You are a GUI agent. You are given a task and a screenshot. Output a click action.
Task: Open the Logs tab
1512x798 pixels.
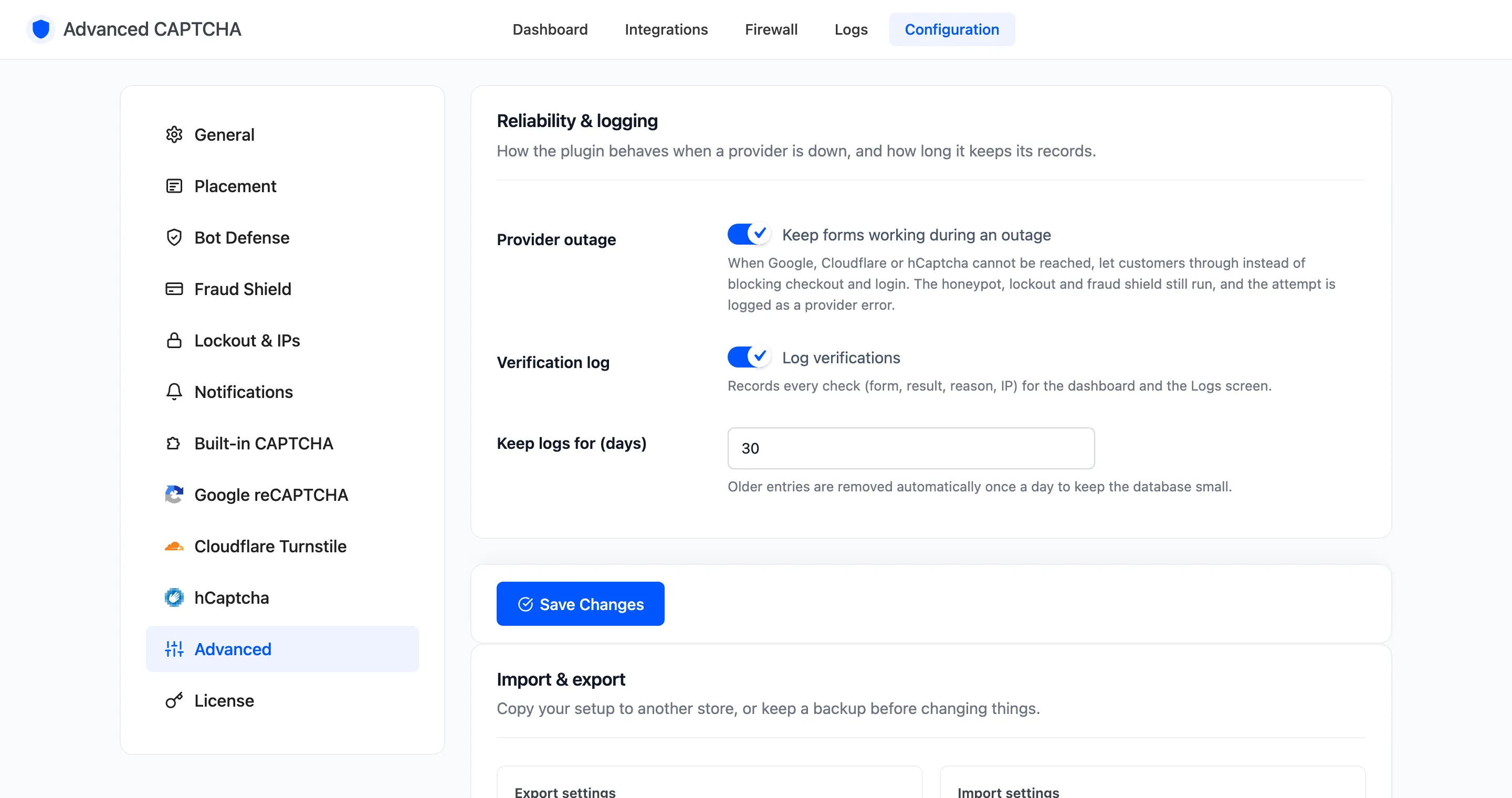851,29
